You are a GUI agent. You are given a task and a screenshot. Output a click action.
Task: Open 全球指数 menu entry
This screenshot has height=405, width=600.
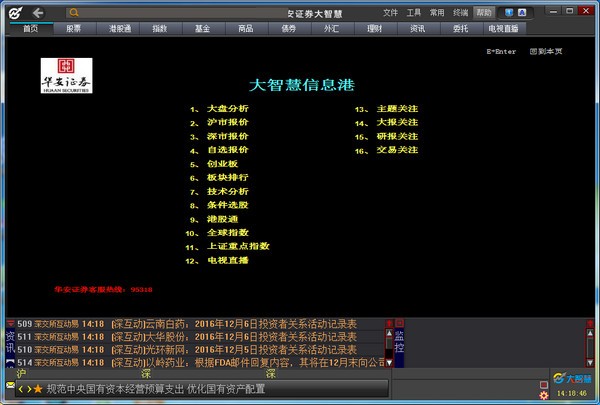point(228,233)
